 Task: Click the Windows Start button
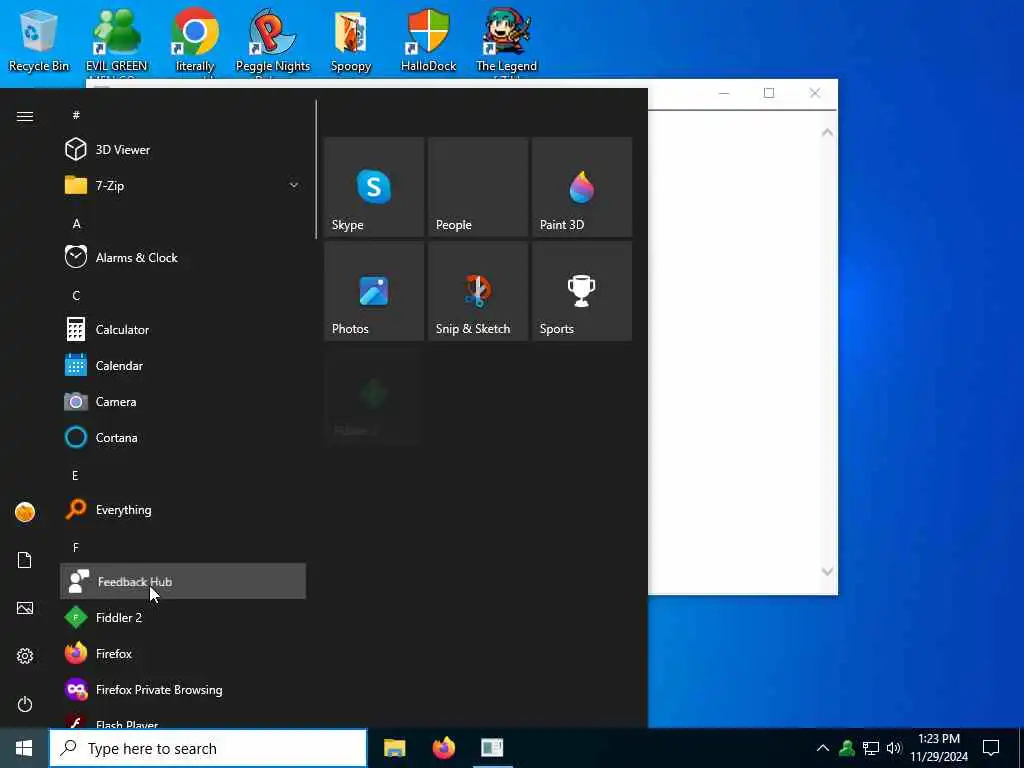pos(24,748)
